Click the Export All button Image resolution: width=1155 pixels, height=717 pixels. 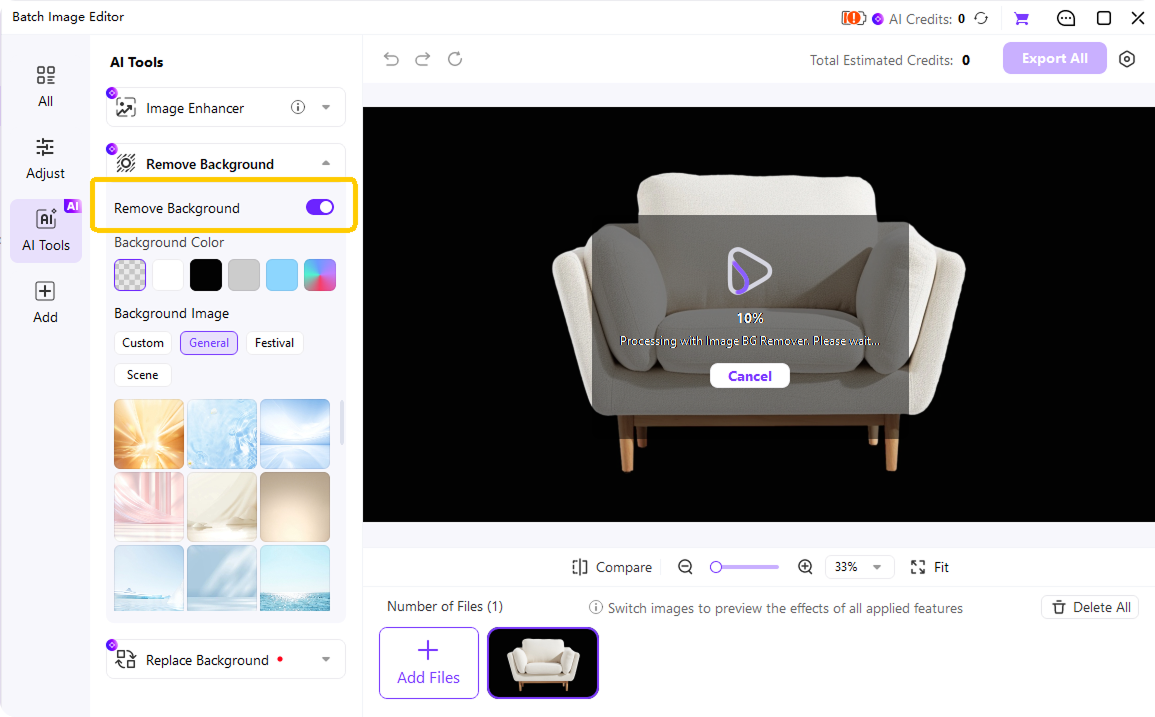pyautogui.click(x=1054, y=58)
